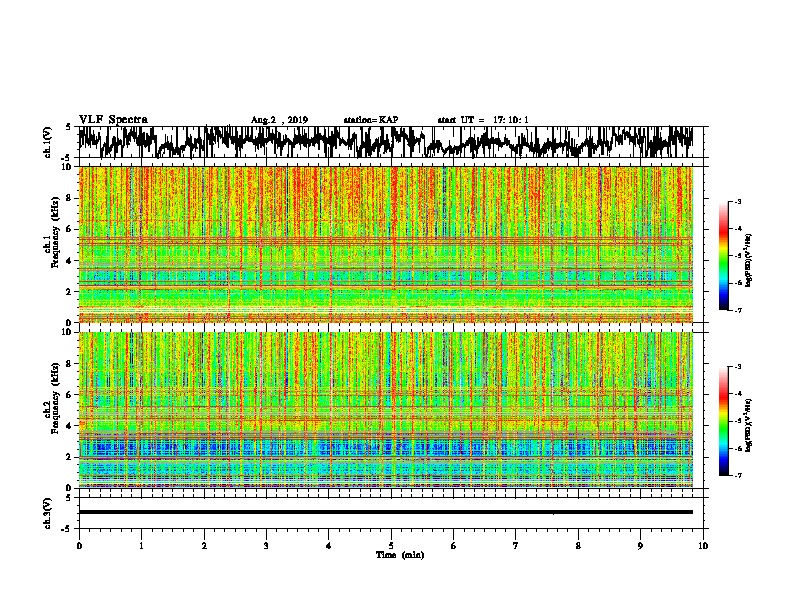Click the "Time (min)" axis label
This screenshot has height=612, width=792.
click(x=400, y=555)
